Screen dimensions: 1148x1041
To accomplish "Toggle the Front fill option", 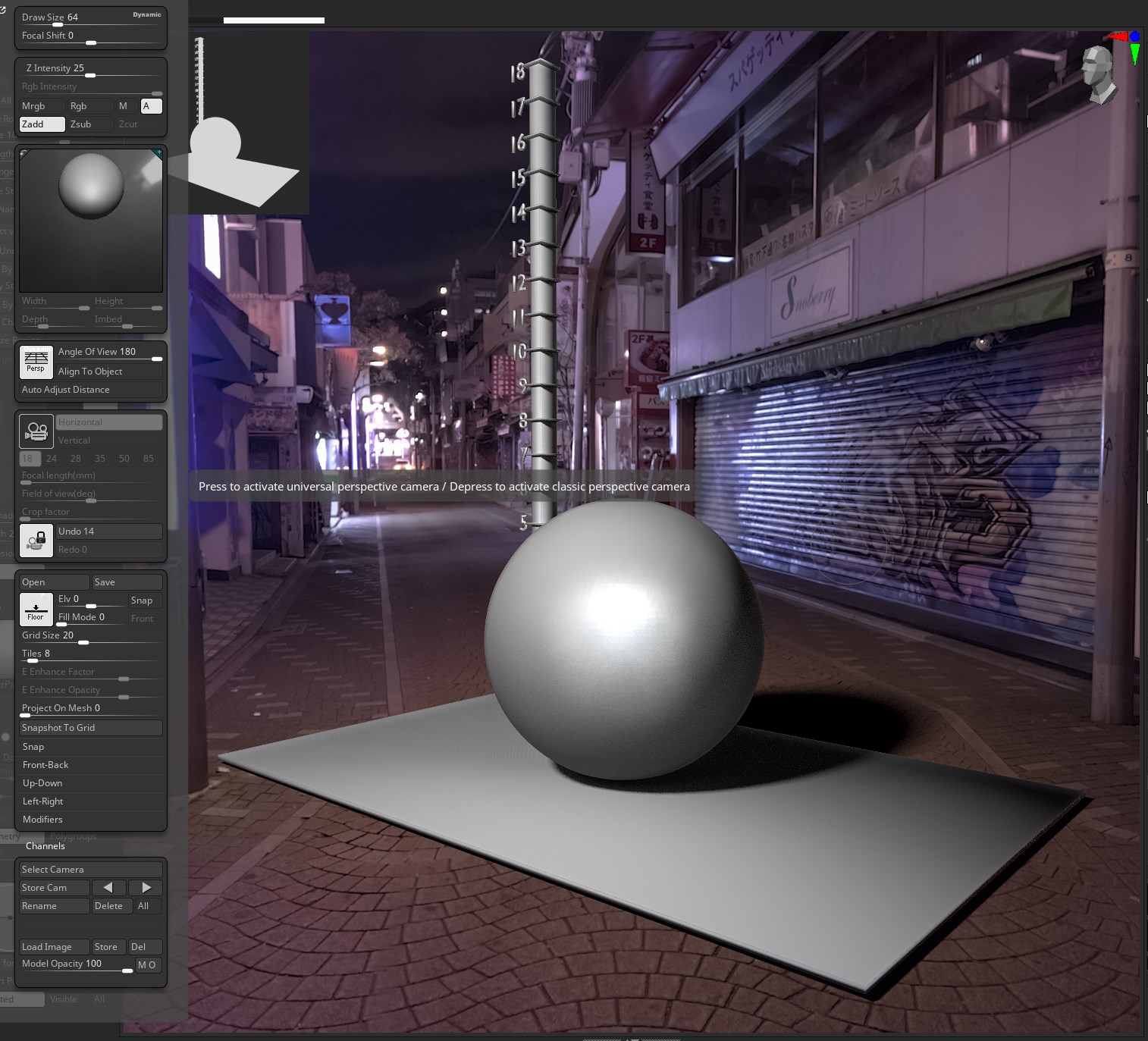I will tap(143, 618).
